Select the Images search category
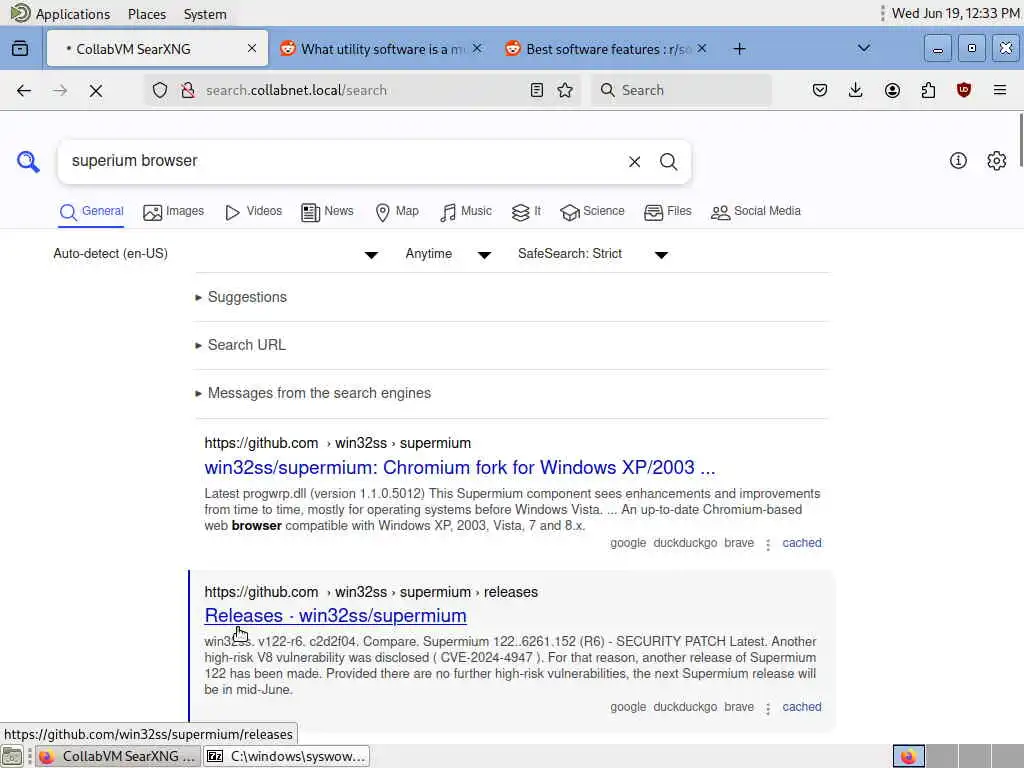Screen dimensions: 1024x768 click(x=174, y=212)
